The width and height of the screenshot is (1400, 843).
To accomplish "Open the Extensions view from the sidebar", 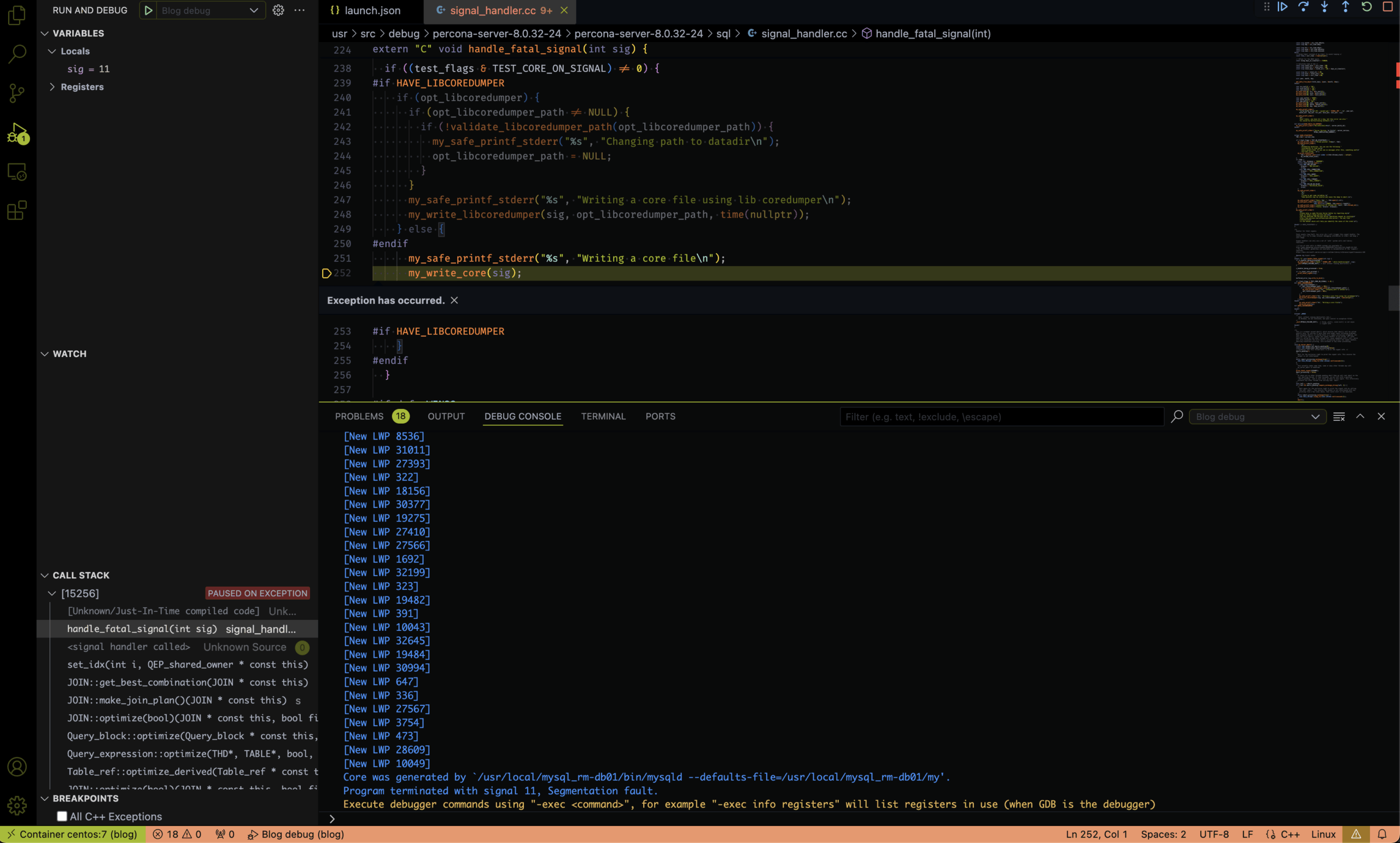I will pos(16,210).
